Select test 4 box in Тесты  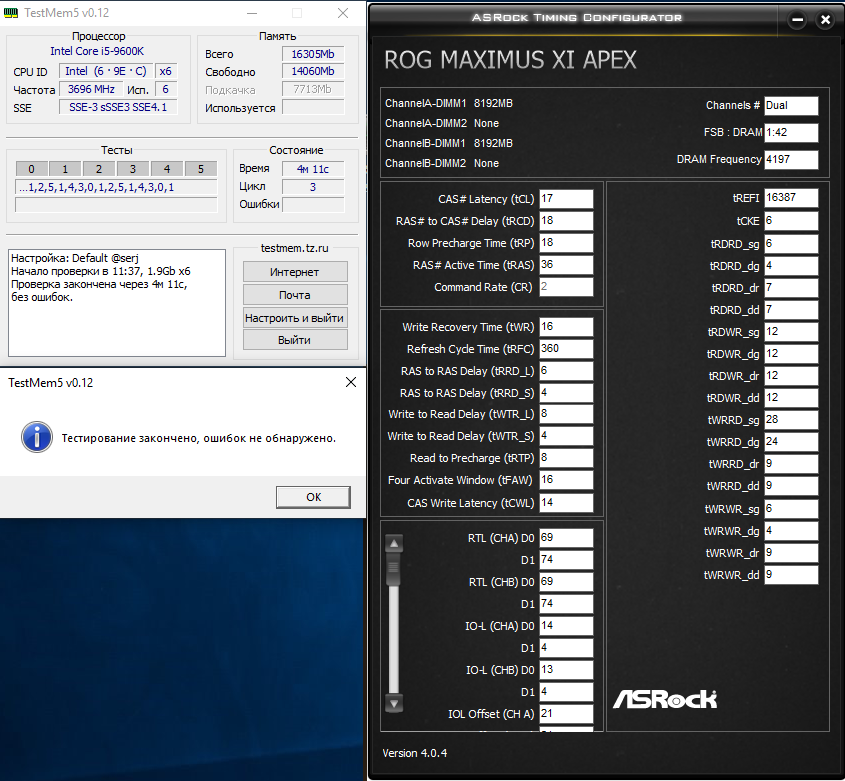tap(167, 169)
